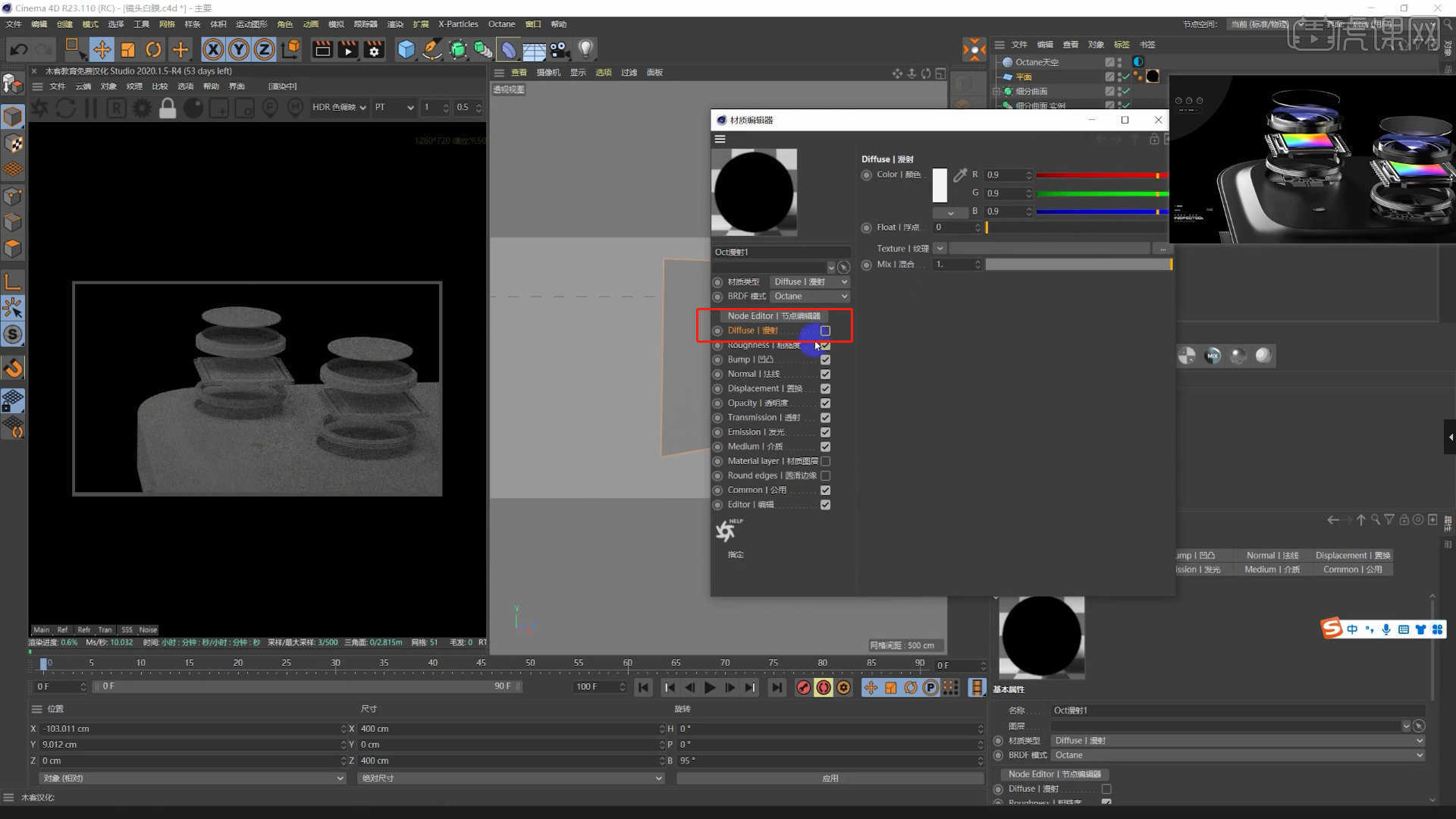Uncheck the Emission channel in material editor
This screenshot has height=819, width=1456.
pos(825,431)
